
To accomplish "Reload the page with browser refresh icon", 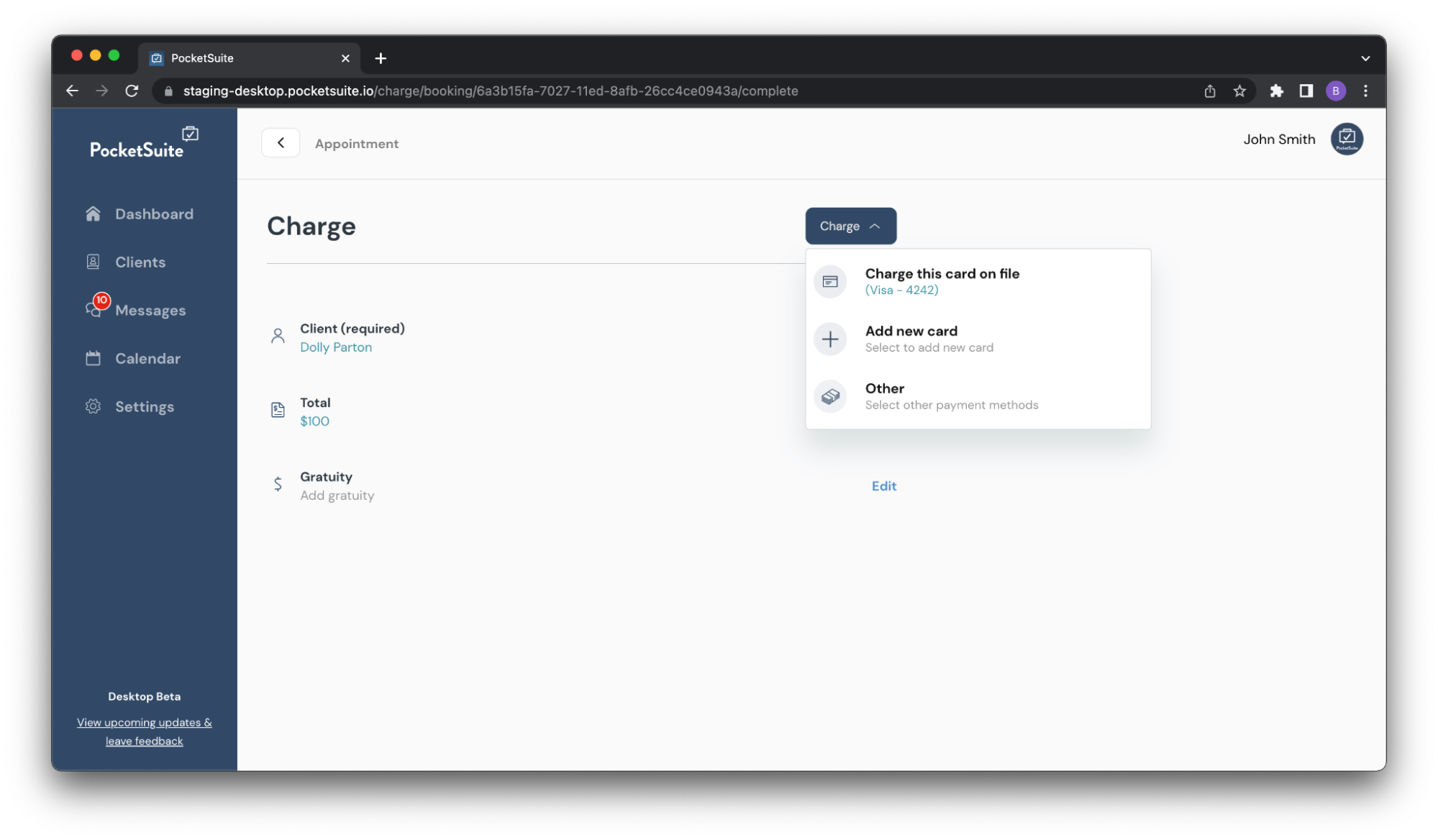I will (132, 91).
